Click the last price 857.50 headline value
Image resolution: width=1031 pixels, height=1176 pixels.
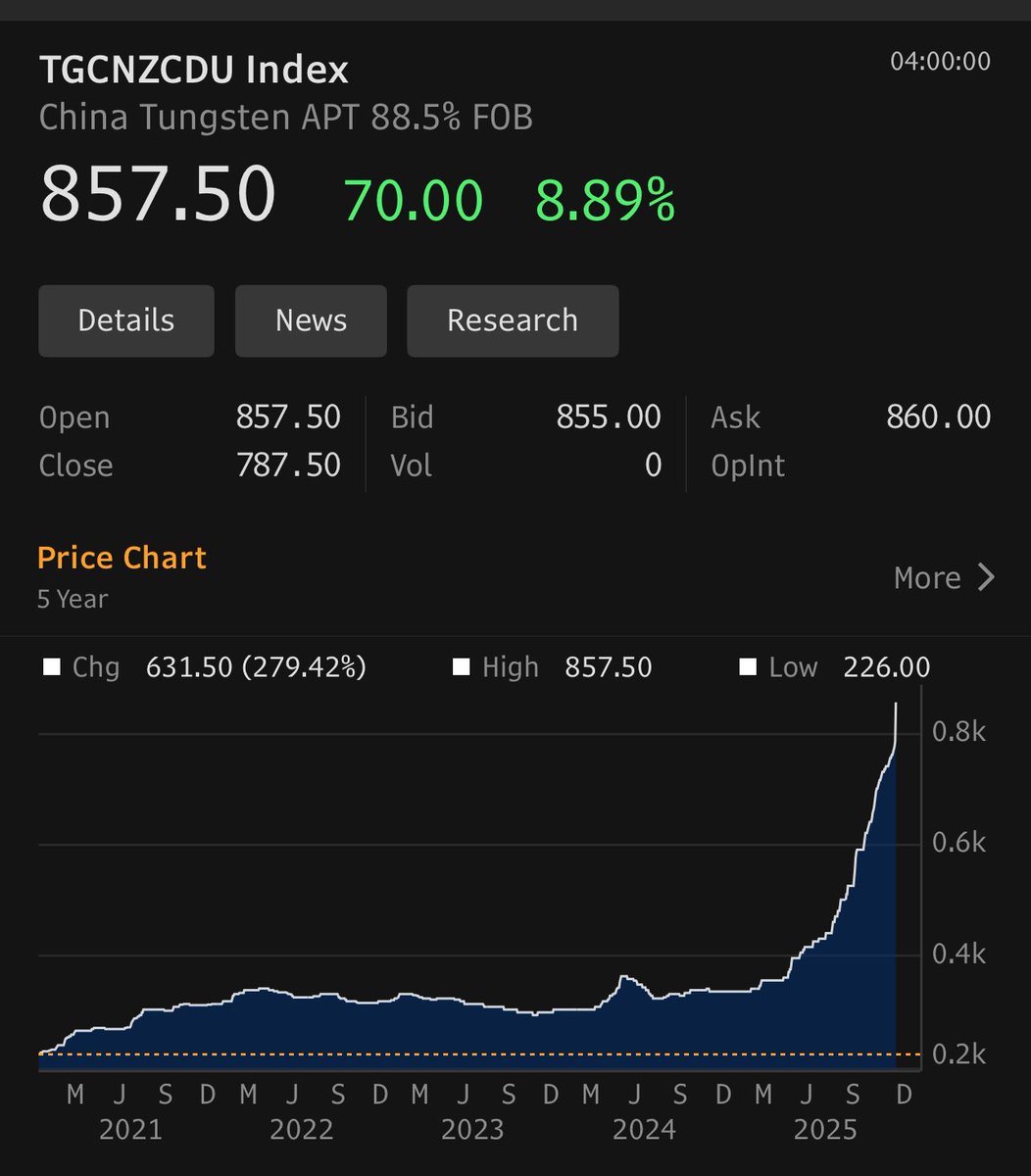tap(158, 194)
